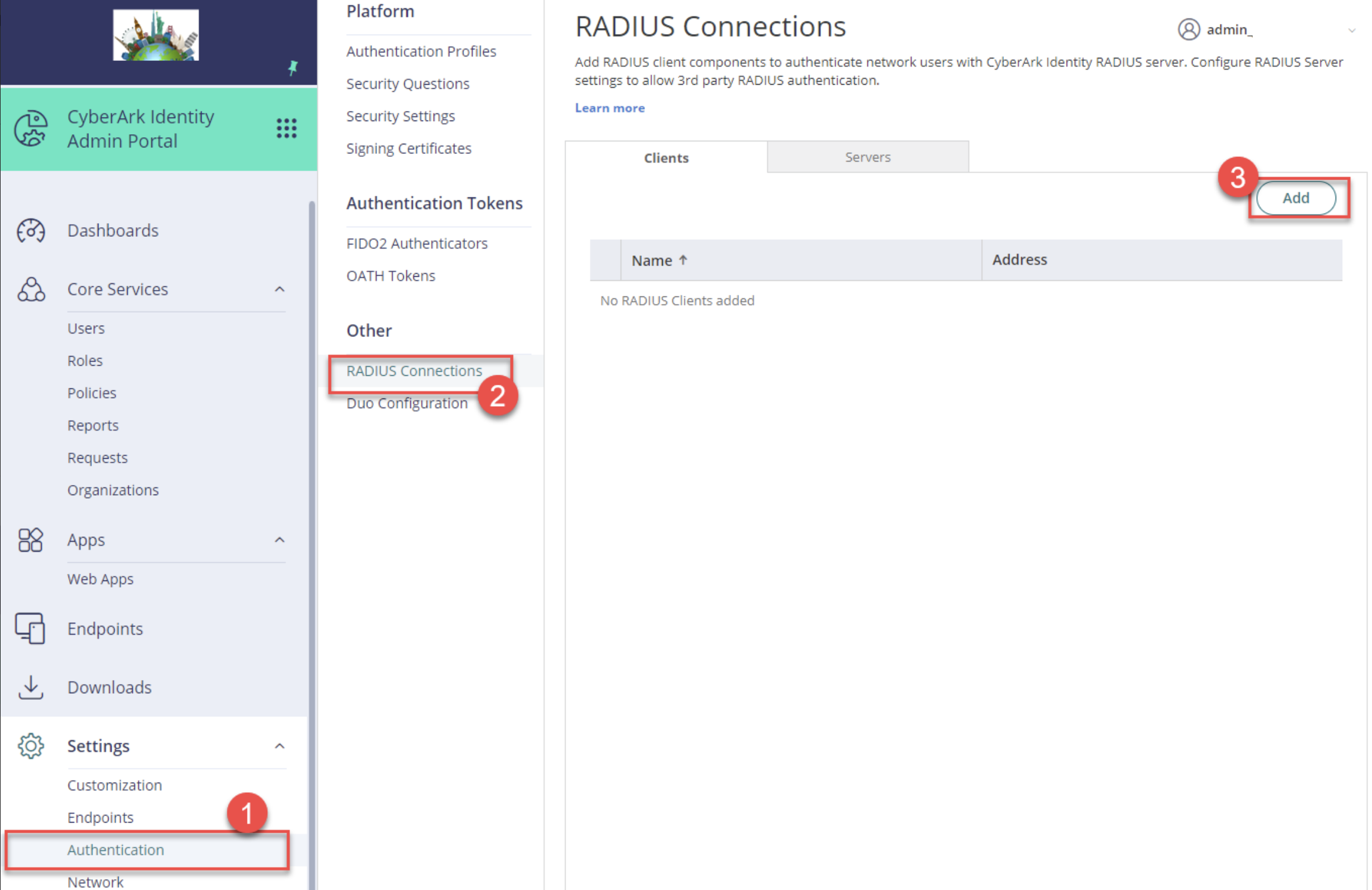Screen dimensions: 1372x890
Task: Click the Downloads icon
Action: pyautogui.click(x=30, y=687)
